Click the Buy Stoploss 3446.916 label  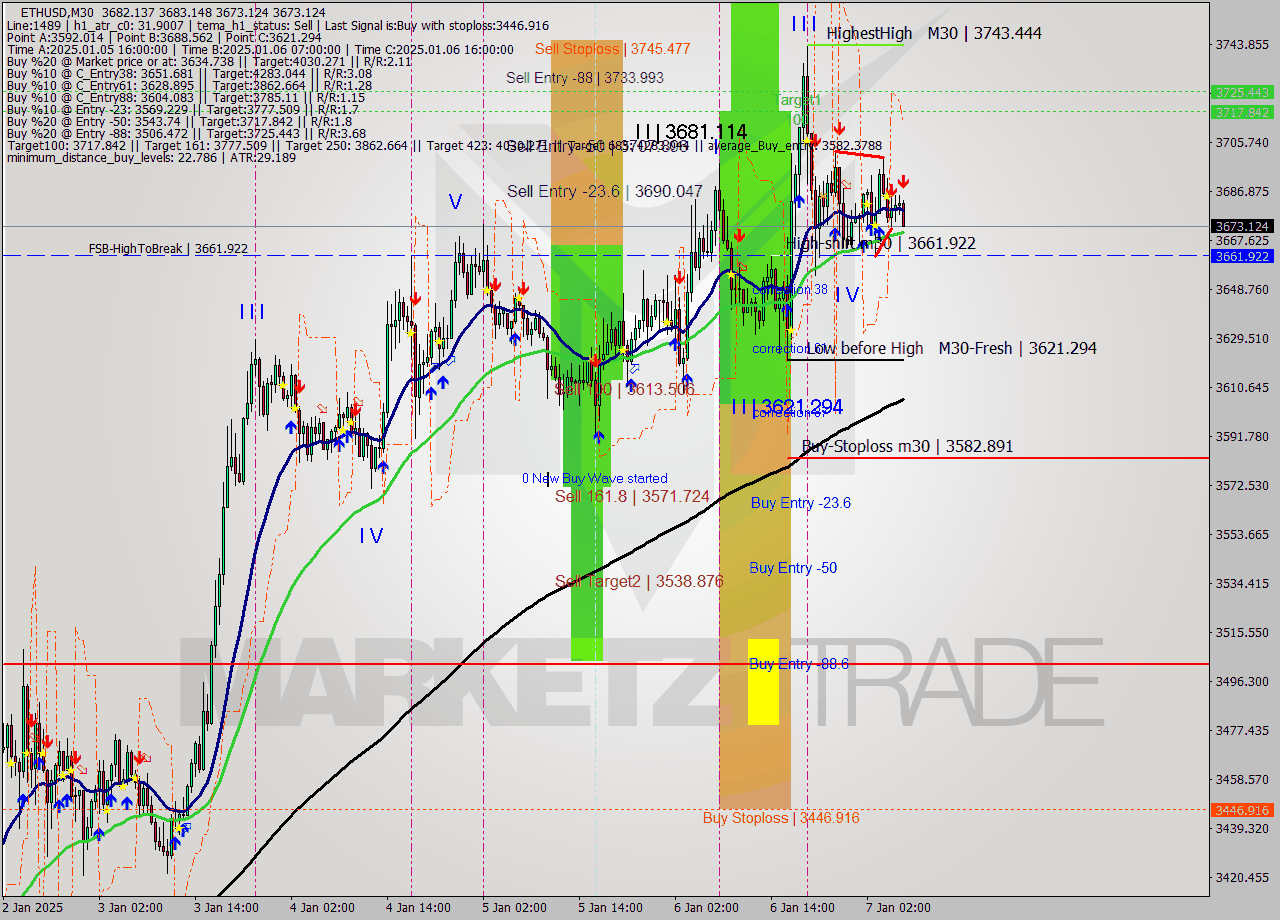(781, 818)
